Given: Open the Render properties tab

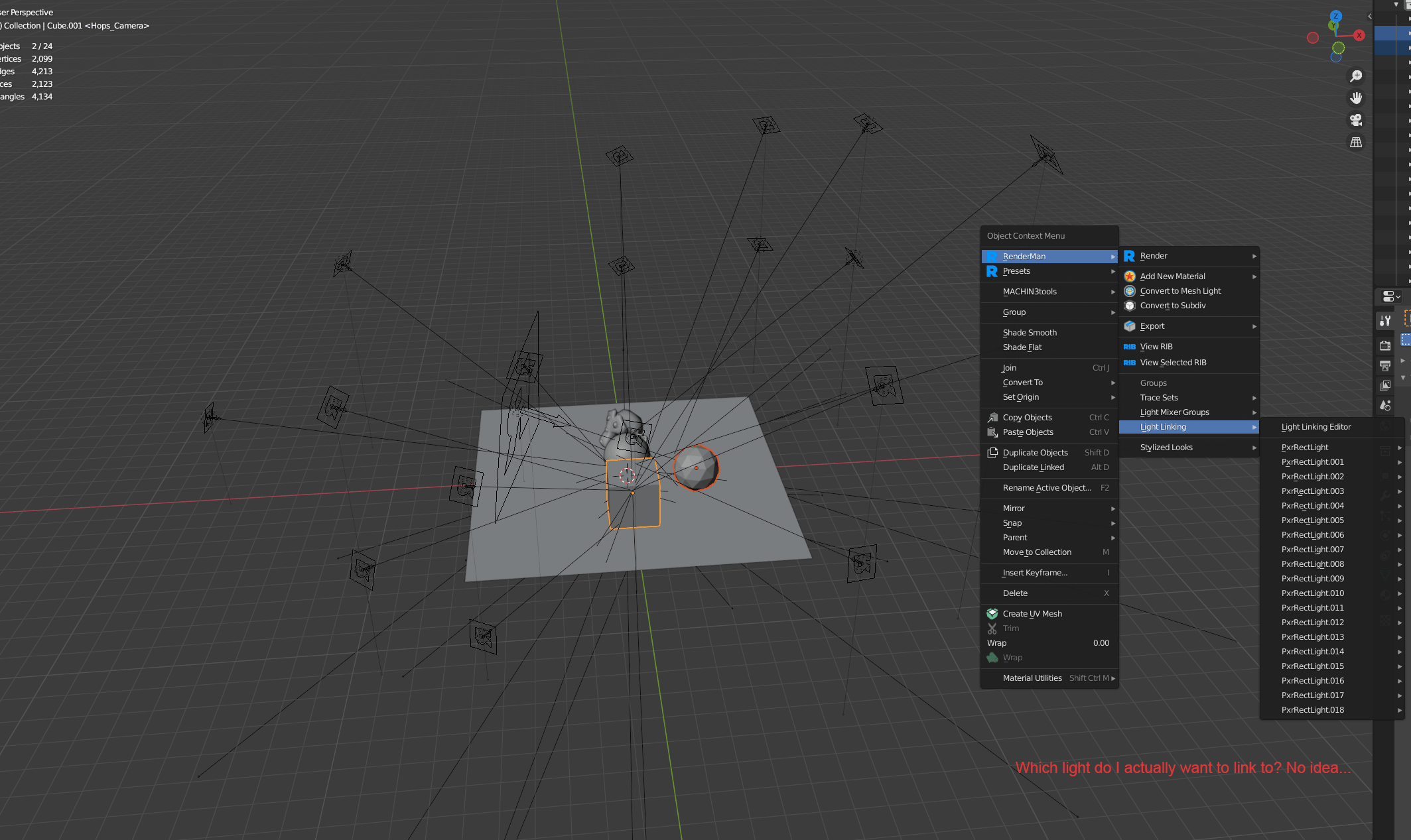Looking at the screenshot, I should click(1384, 345).
